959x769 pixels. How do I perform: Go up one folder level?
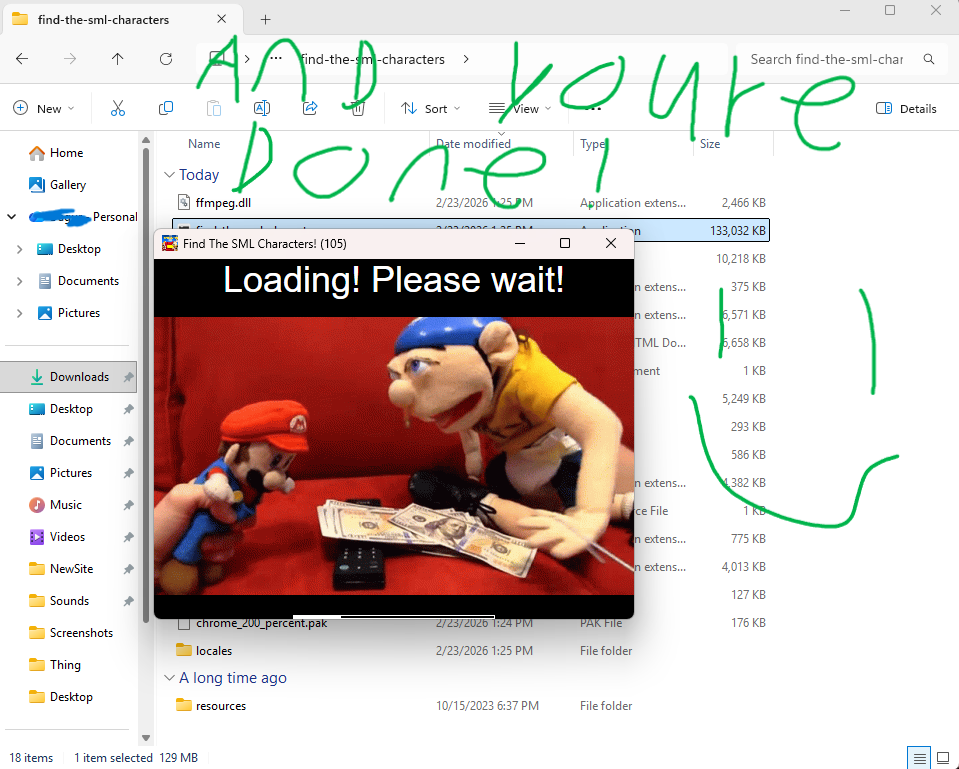[117, 59]
